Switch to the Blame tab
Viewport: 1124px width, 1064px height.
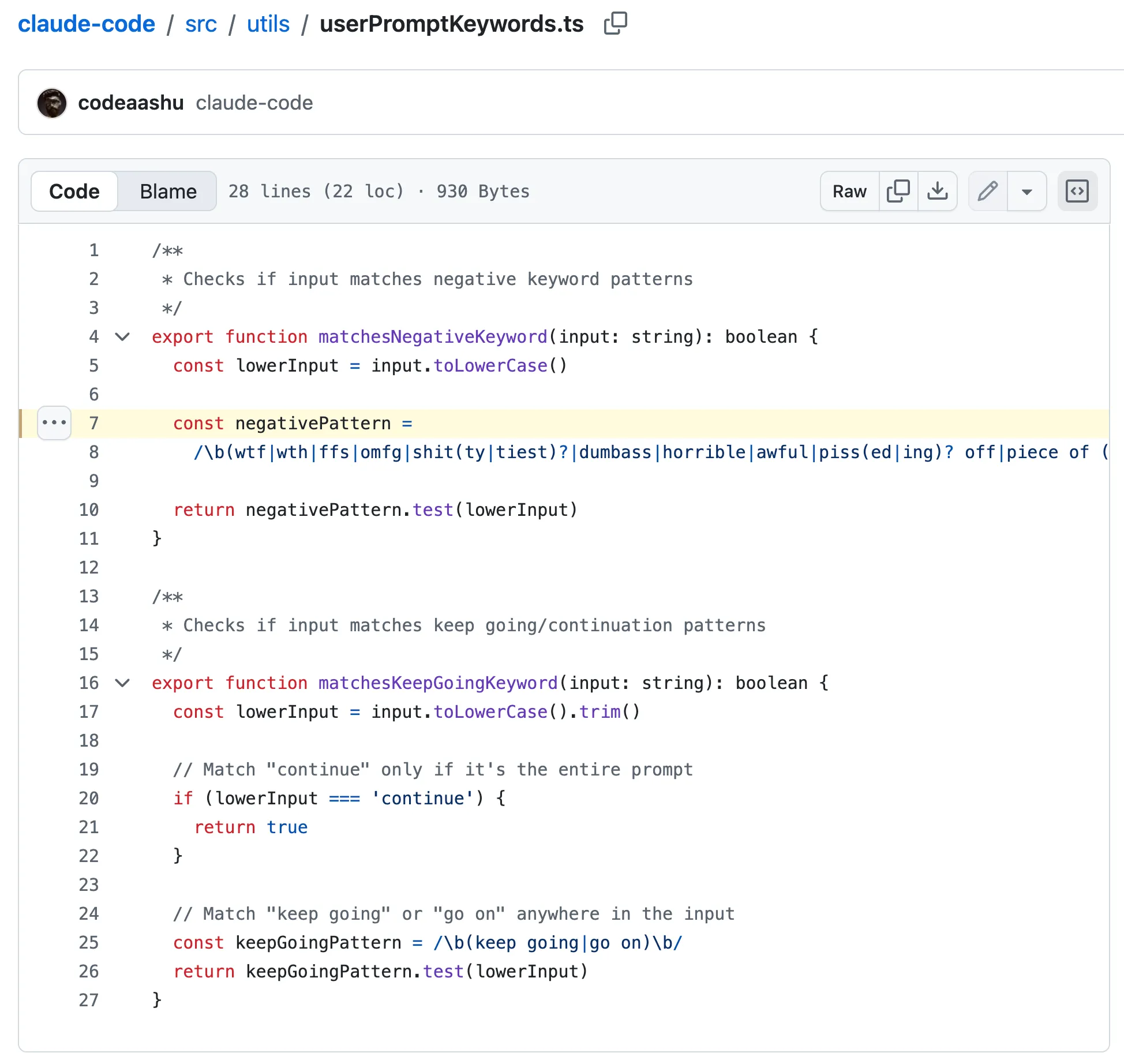coord(168,191)
